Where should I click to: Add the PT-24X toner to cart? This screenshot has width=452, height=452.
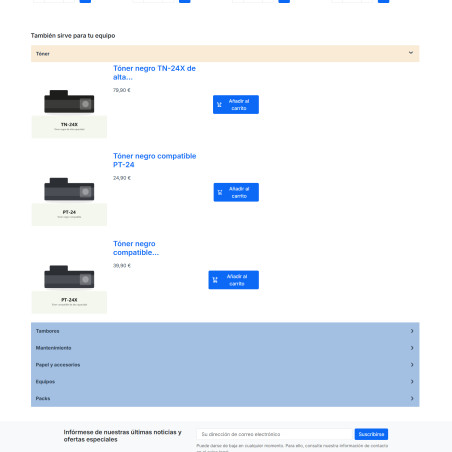pos(234,280)
